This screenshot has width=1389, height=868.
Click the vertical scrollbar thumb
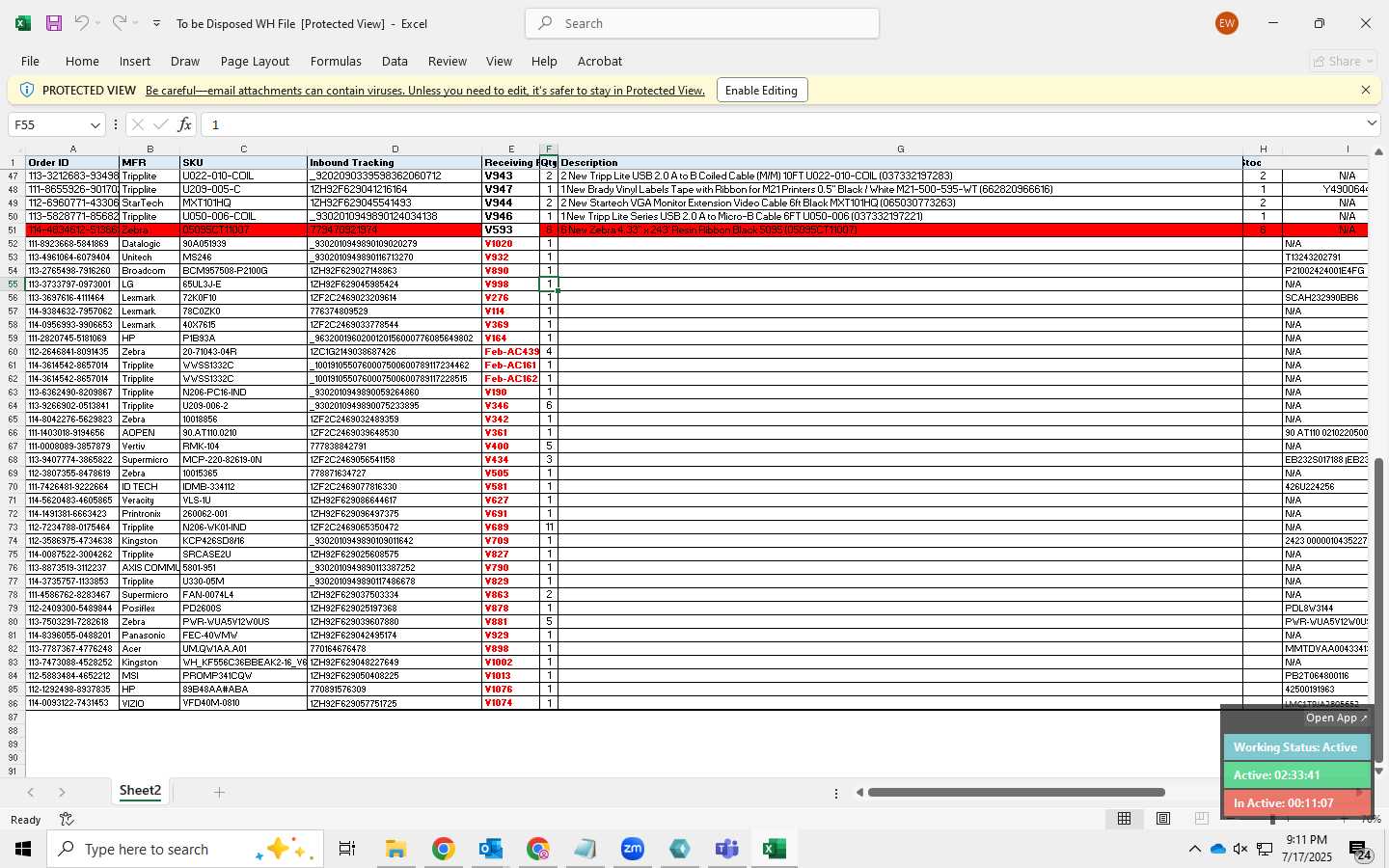click(1378, 610)
